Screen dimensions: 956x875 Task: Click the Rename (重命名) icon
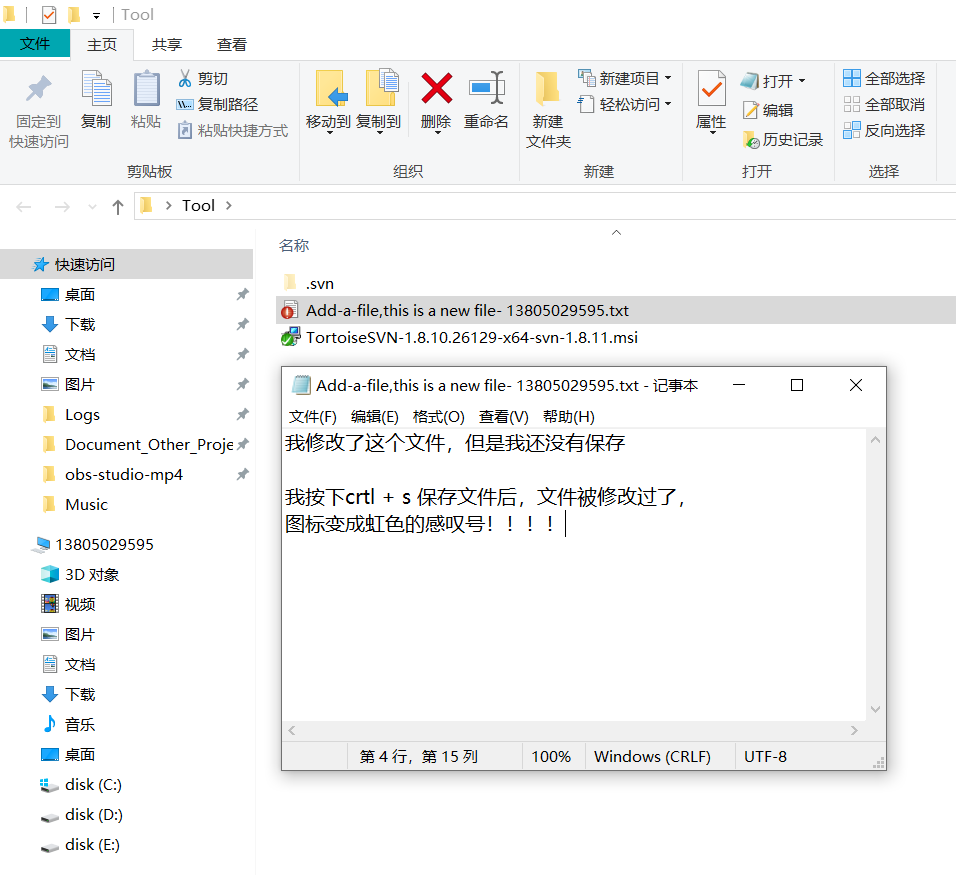click(487, 87)
